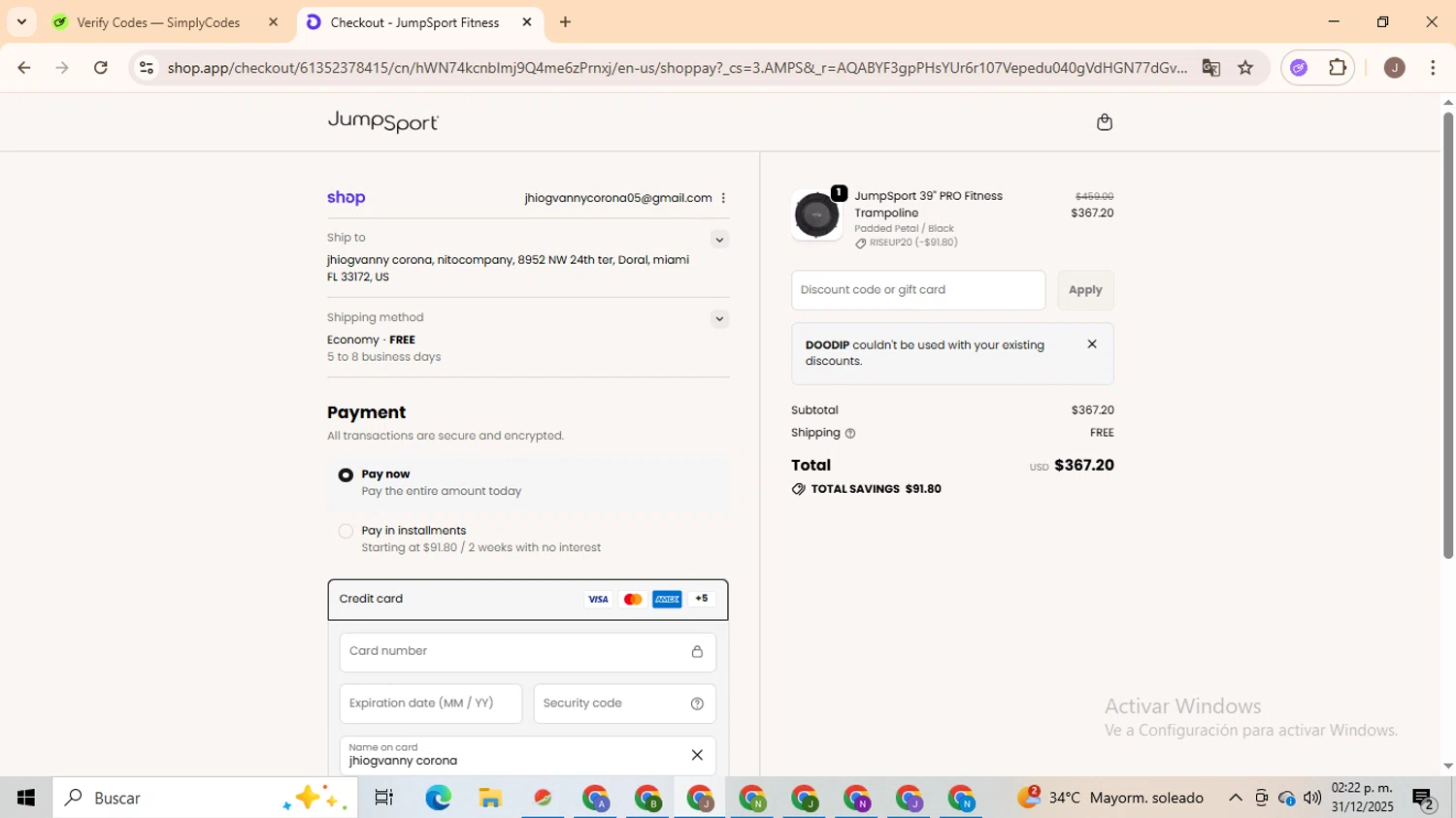Viewport: 1456px width, 818px height.
Task: Click the Credit card payment header
Action: 527,600
